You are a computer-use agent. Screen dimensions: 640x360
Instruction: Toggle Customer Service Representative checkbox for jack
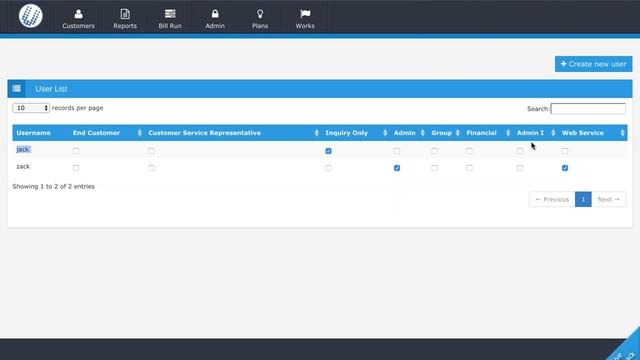pyautogui.click(x=151, y=151)
